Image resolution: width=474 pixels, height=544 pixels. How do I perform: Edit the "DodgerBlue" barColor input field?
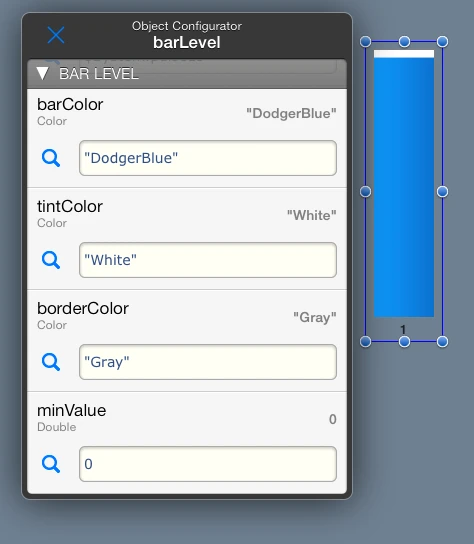pos(208,158)
